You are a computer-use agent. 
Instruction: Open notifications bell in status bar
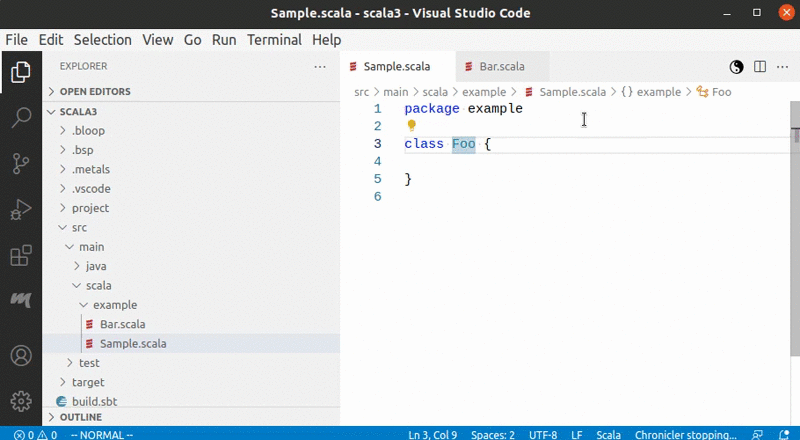pos(785,435)
